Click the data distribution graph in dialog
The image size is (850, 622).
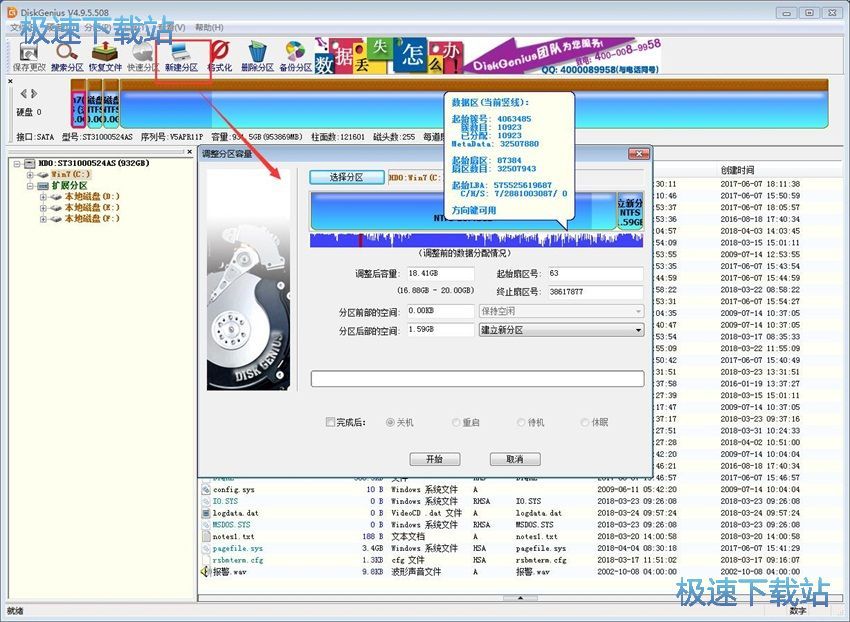(x=476, y=240)
